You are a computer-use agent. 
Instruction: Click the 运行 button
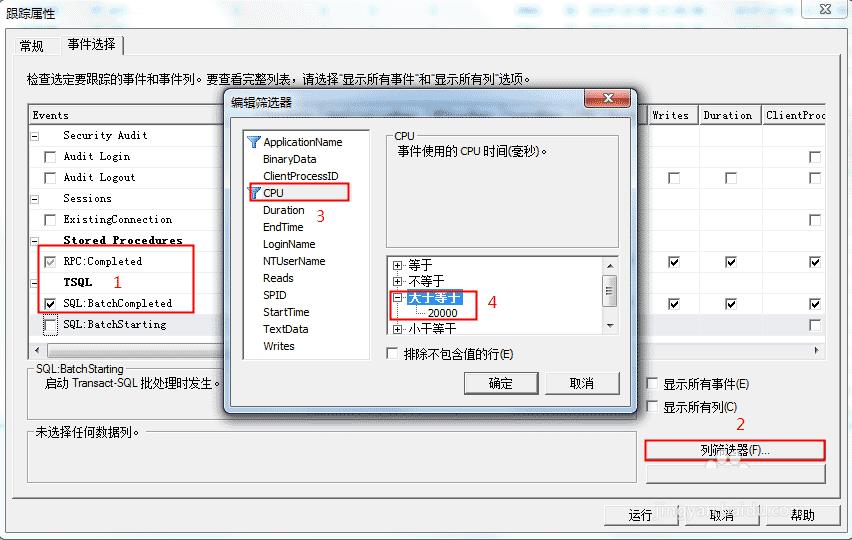click(x=641, y=515)
